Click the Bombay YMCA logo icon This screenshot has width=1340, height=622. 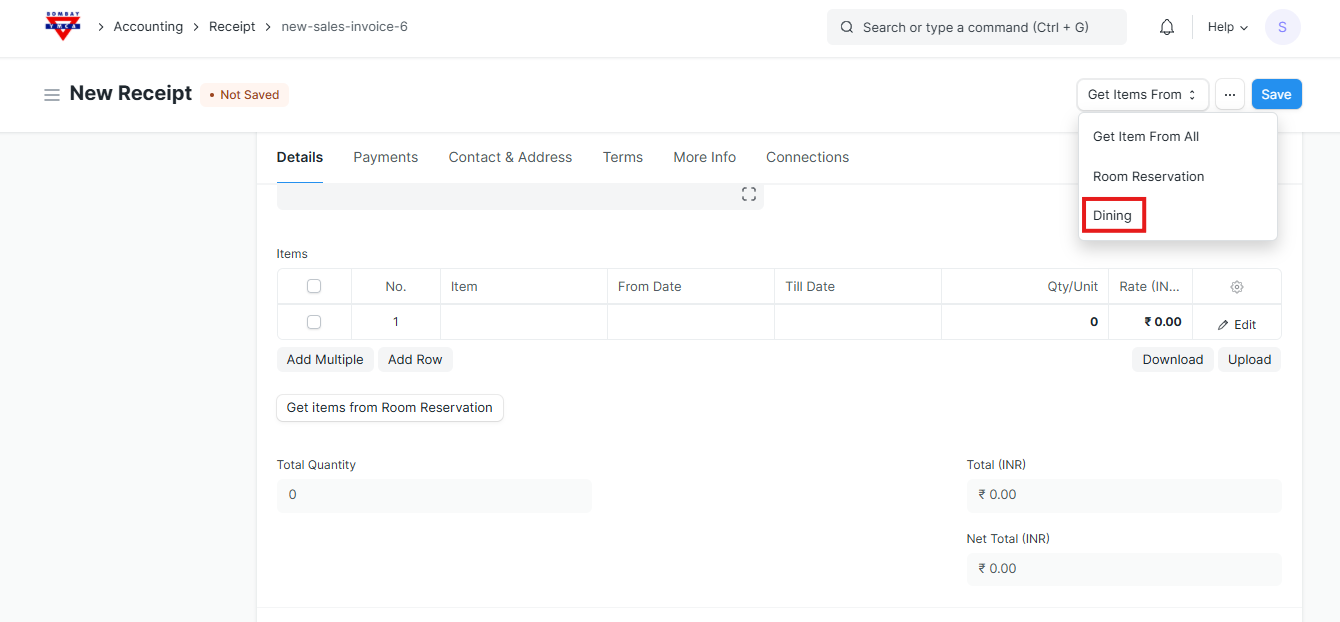tap(63, 27)
